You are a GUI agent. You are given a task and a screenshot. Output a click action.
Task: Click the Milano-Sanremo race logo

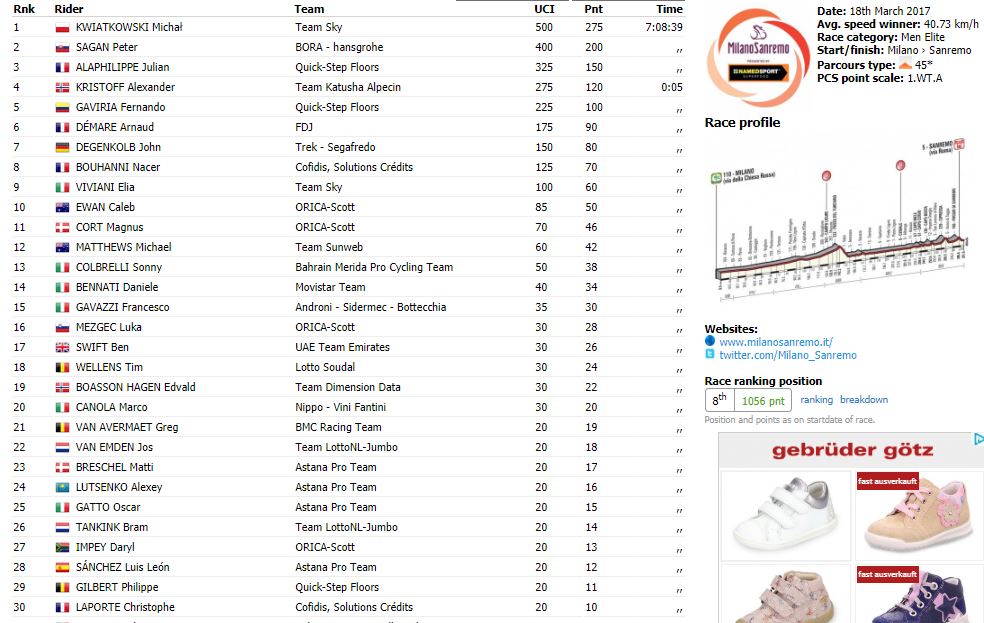pyautogui.click(x=757, y=57)
